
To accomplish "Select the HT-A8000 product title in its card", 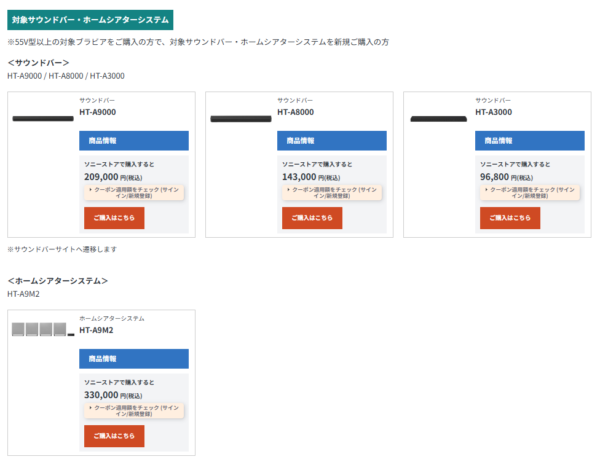I will [x=296, y=112].
